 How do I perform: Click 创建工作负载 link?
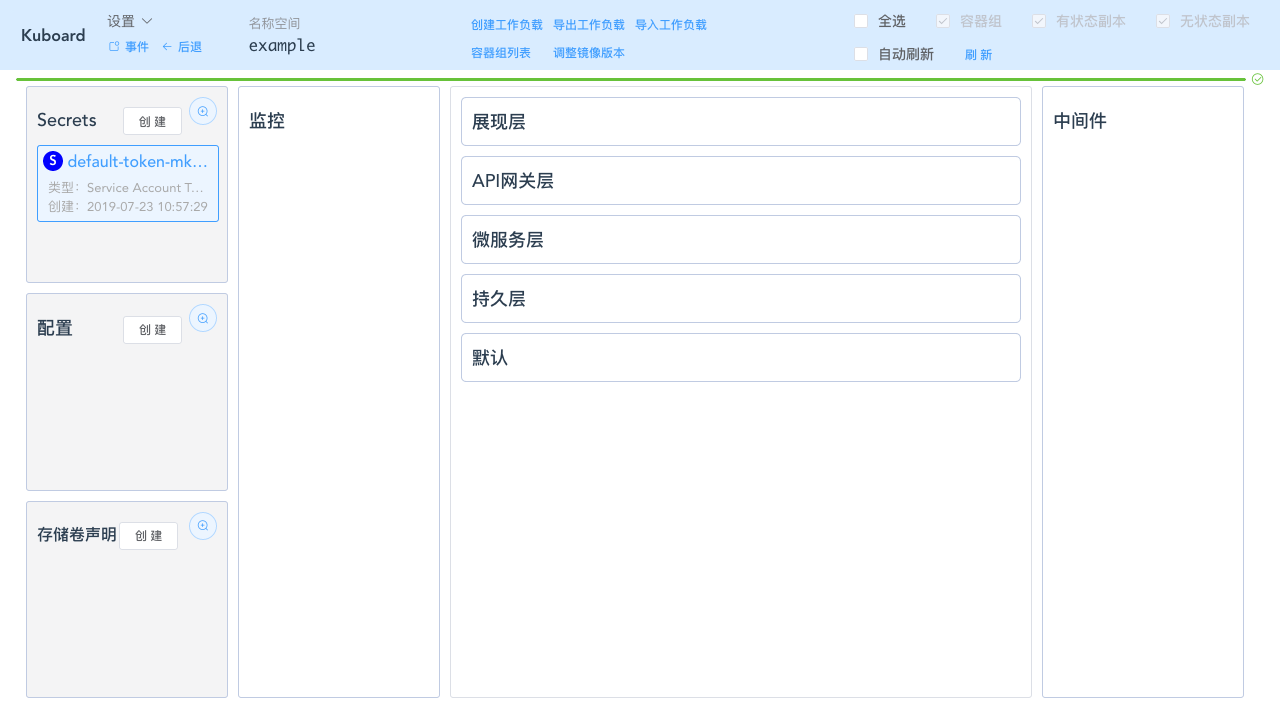507,25
